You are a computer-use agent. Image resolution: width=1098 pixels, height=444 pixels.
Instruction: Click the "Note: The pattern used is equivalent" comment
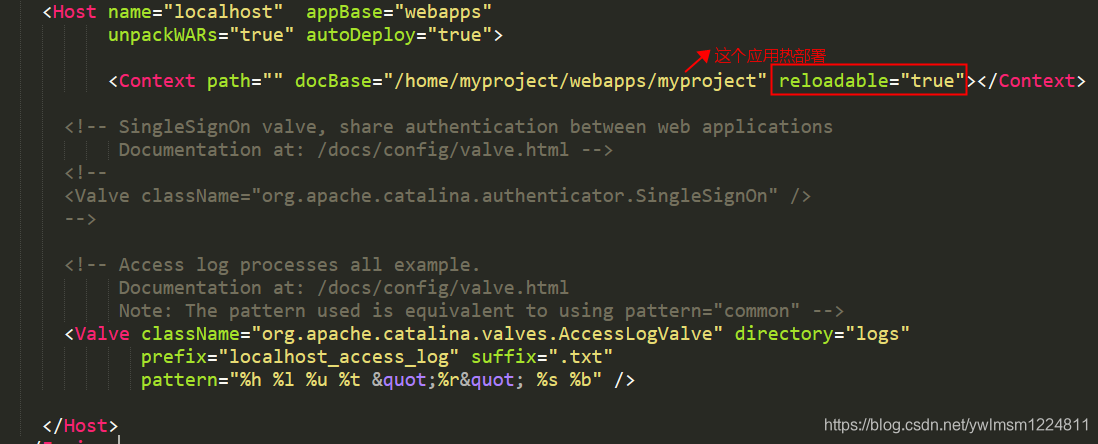pos(481,310)
